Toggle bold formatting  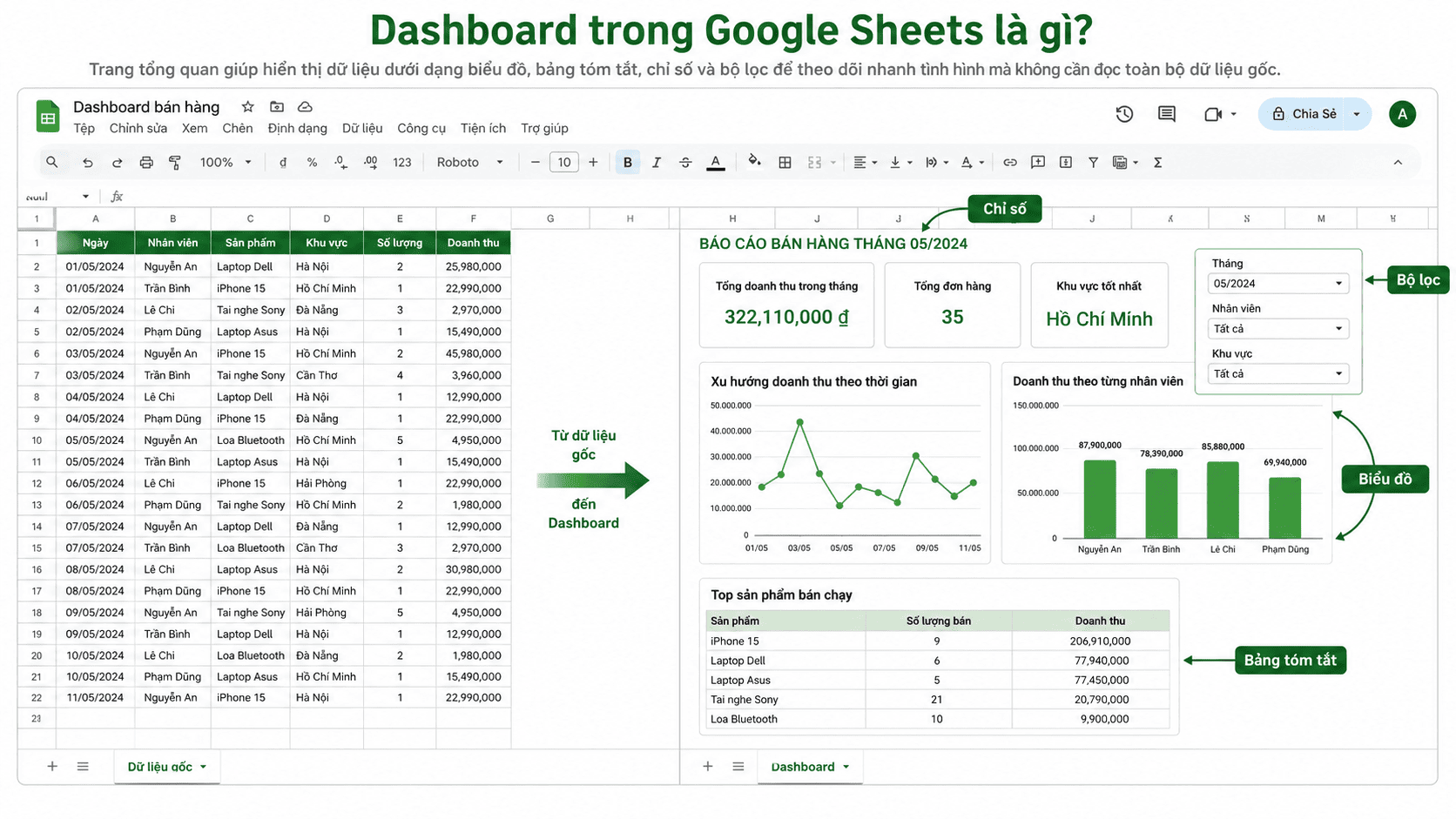(x=627, y=163)
